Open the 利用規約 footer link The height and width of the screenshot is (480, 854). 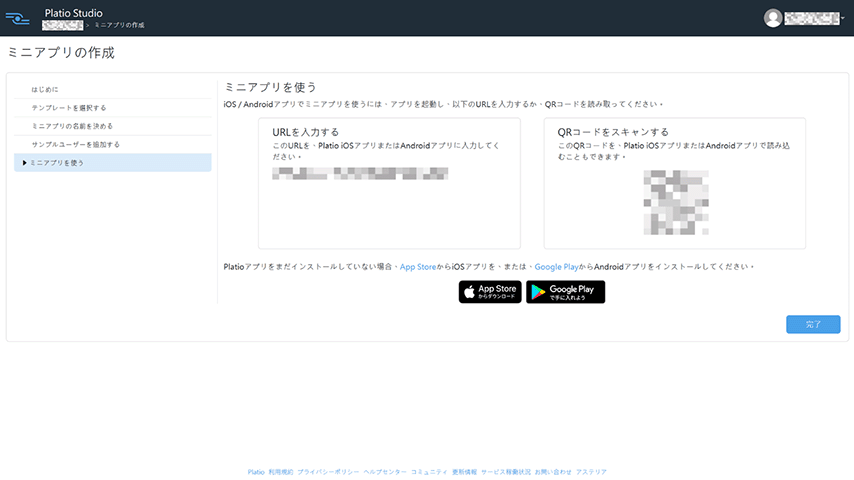280,472
